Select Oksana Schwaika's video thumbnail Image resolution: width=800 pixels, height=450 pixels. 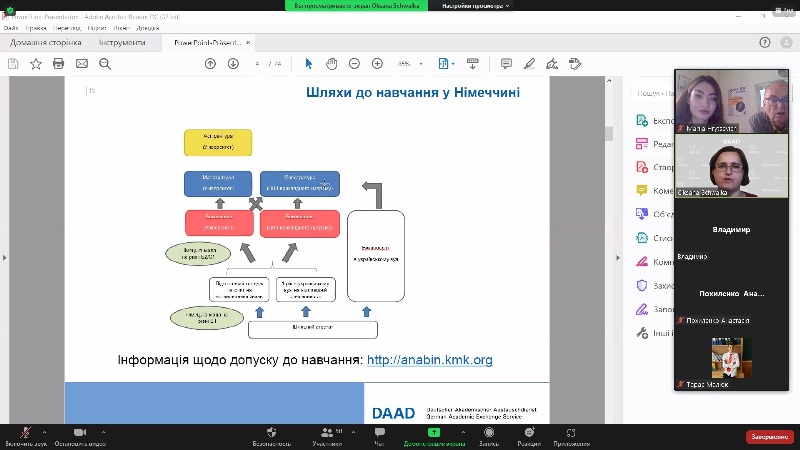(x=738, y=167)
